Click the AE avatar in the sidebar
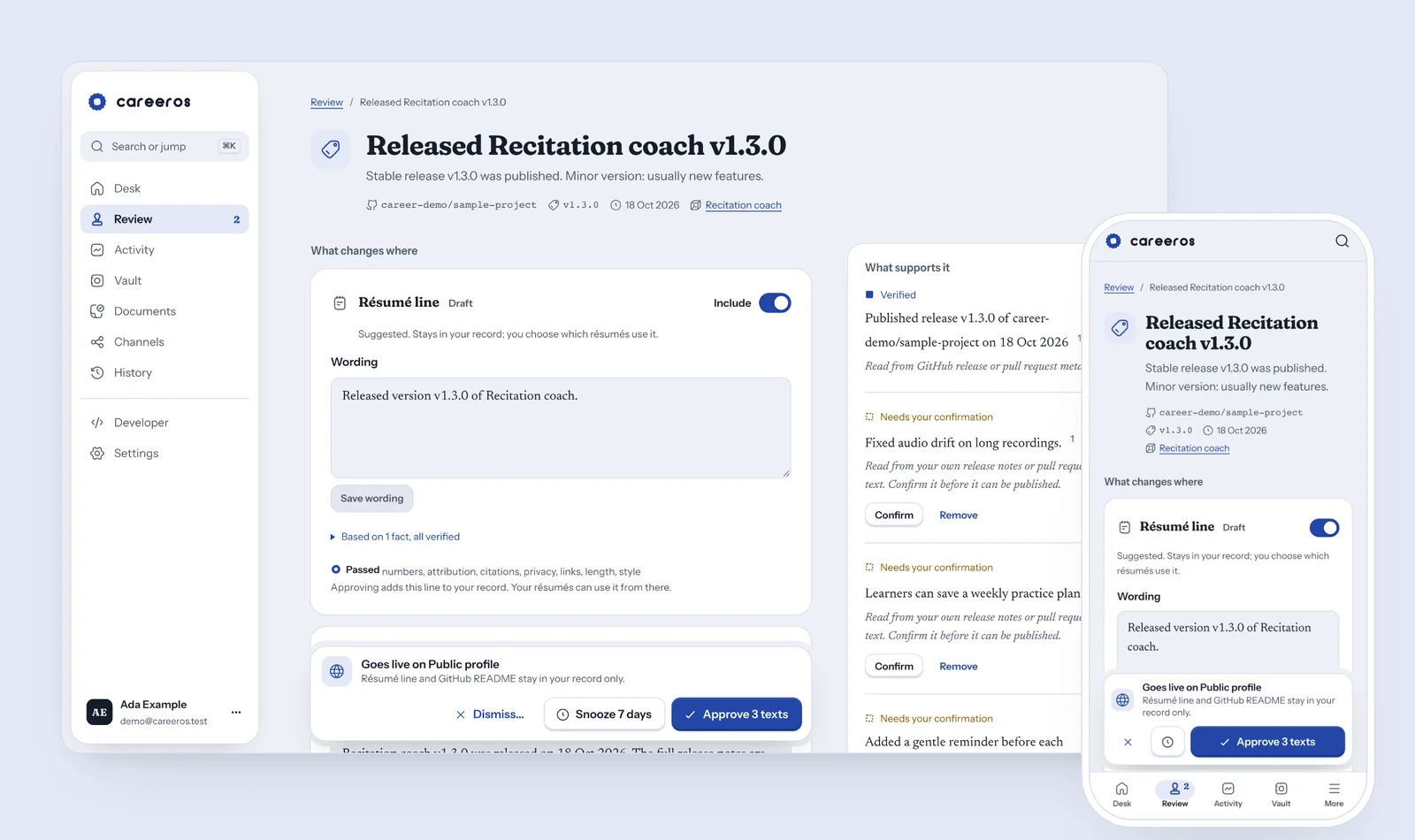The width and height of the screenshot is (1415, 840). (99, 712)
